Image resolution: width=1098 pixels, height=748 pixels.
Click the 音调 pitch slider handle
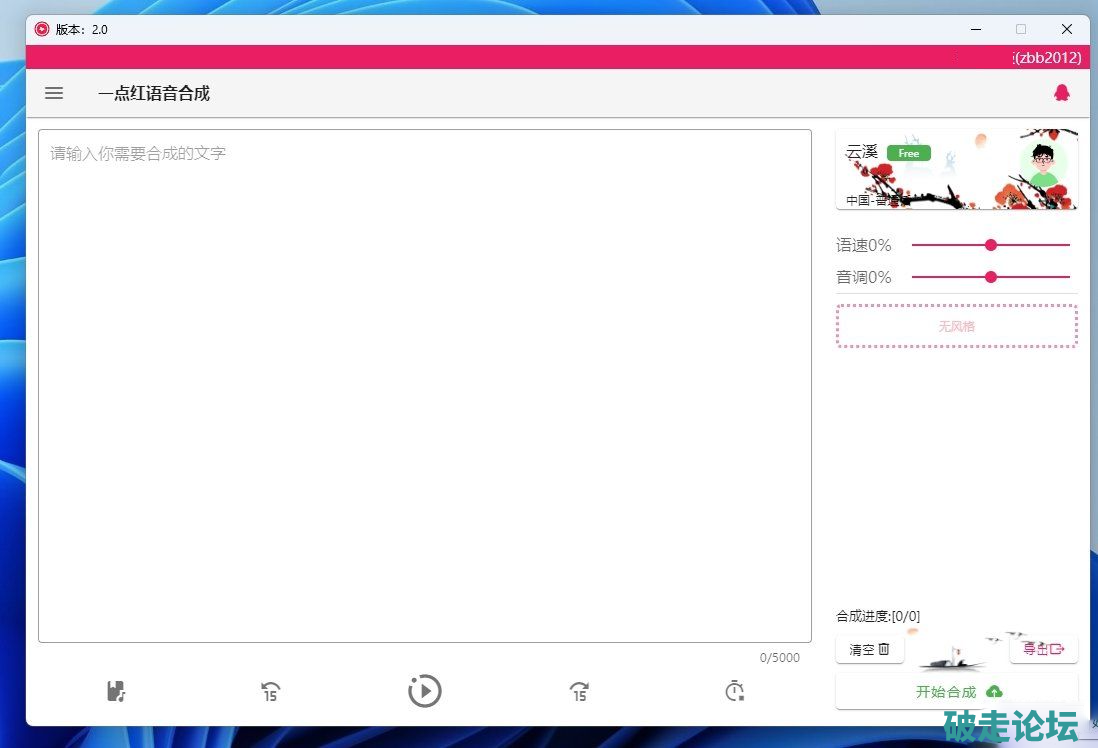pyautogui.click(x=991, y=277)
